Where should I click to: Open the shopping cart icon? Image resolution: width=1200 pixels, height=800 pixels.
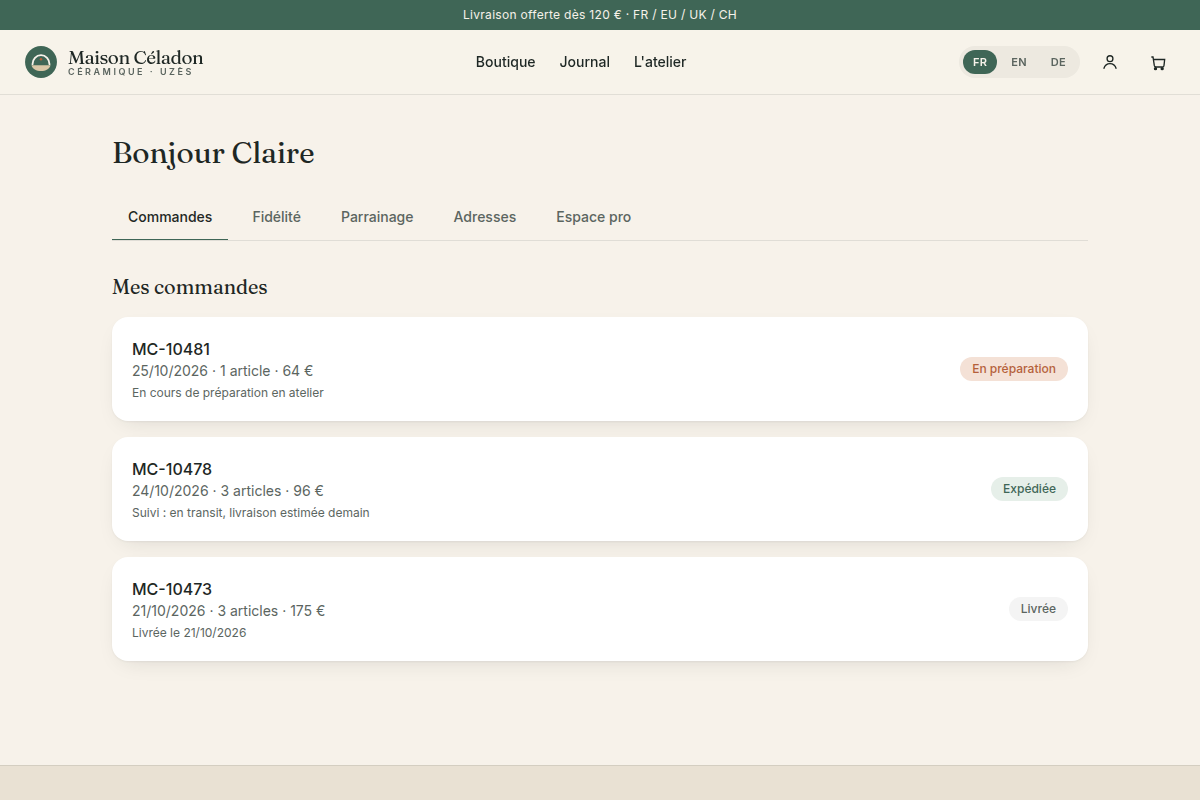point(1158,62)
